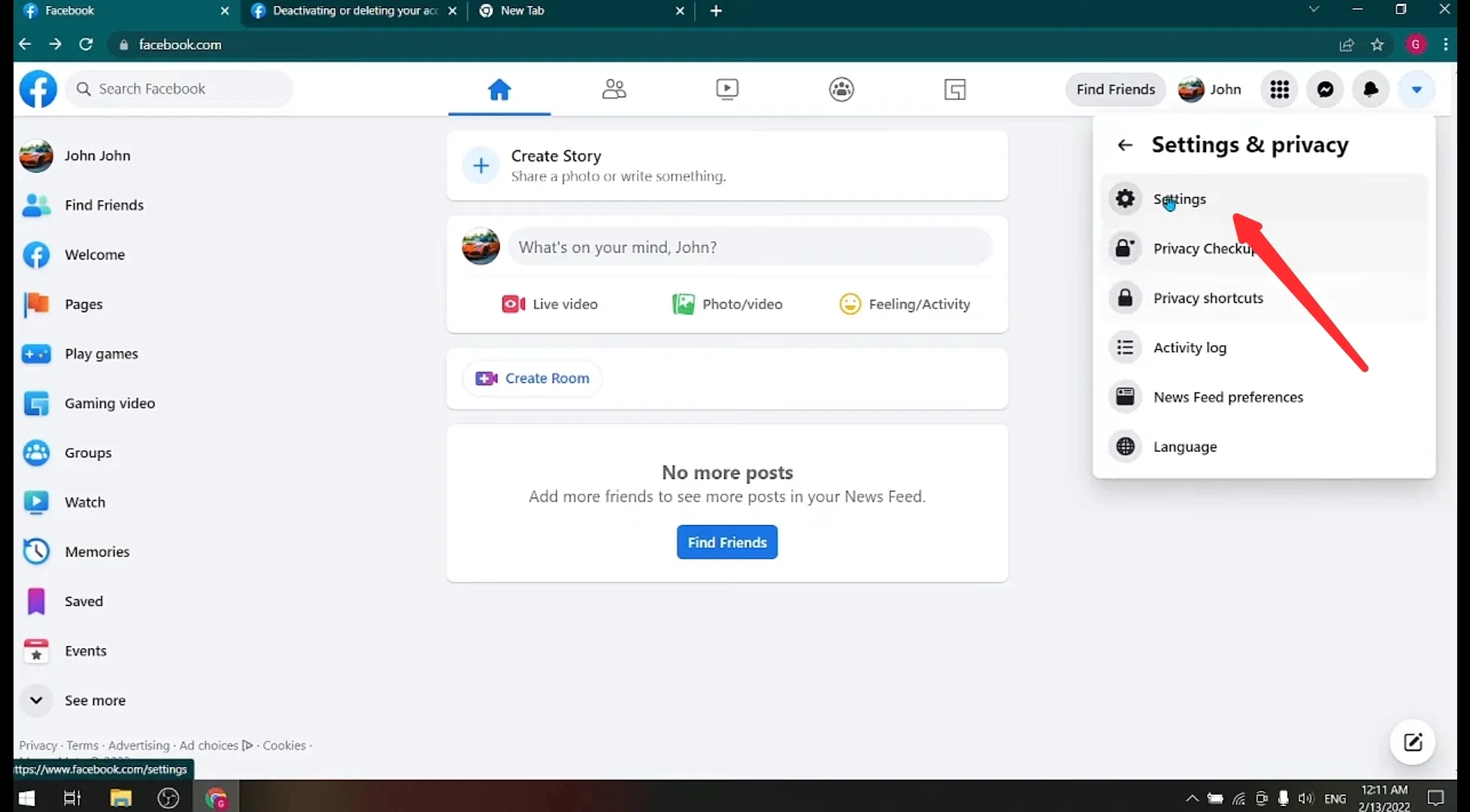Screen dimensions: 1470x812
Task: Open Saved in left sidebar
Action: tap(63, 601)
